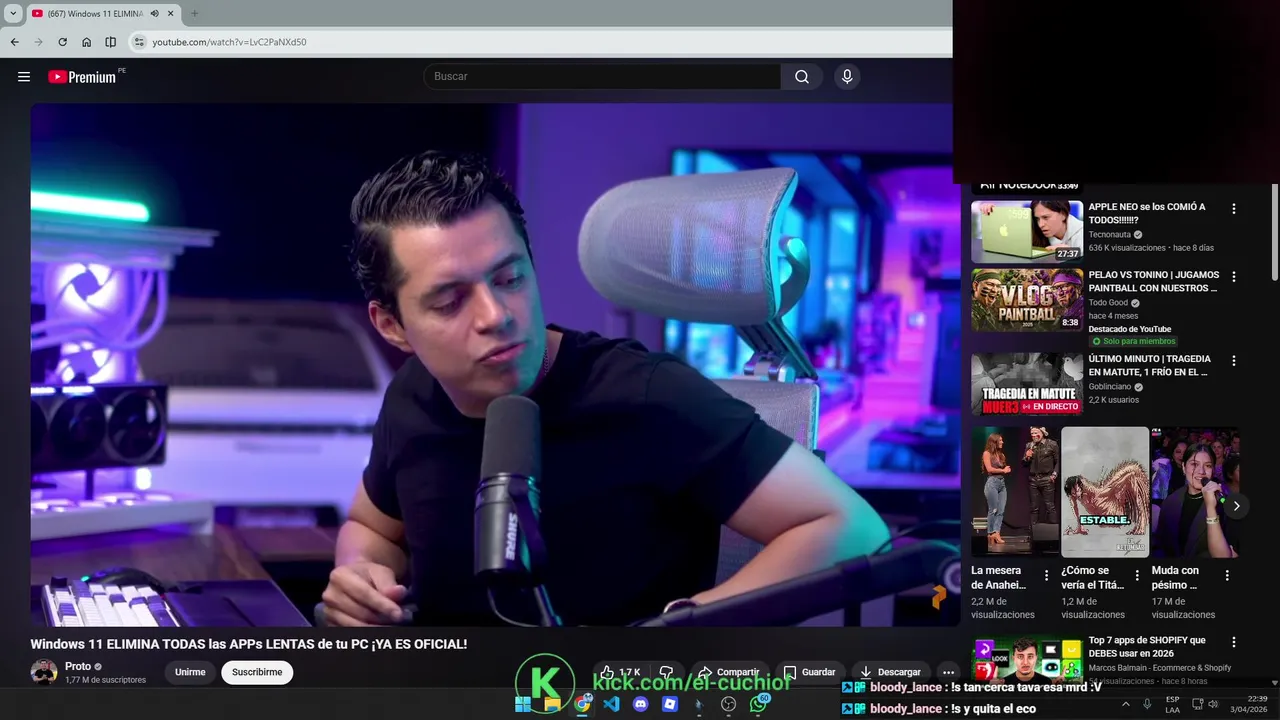Screen dimensions: 1280x720
Task: Open the Proto channel avatar
Action: [44, 672]
